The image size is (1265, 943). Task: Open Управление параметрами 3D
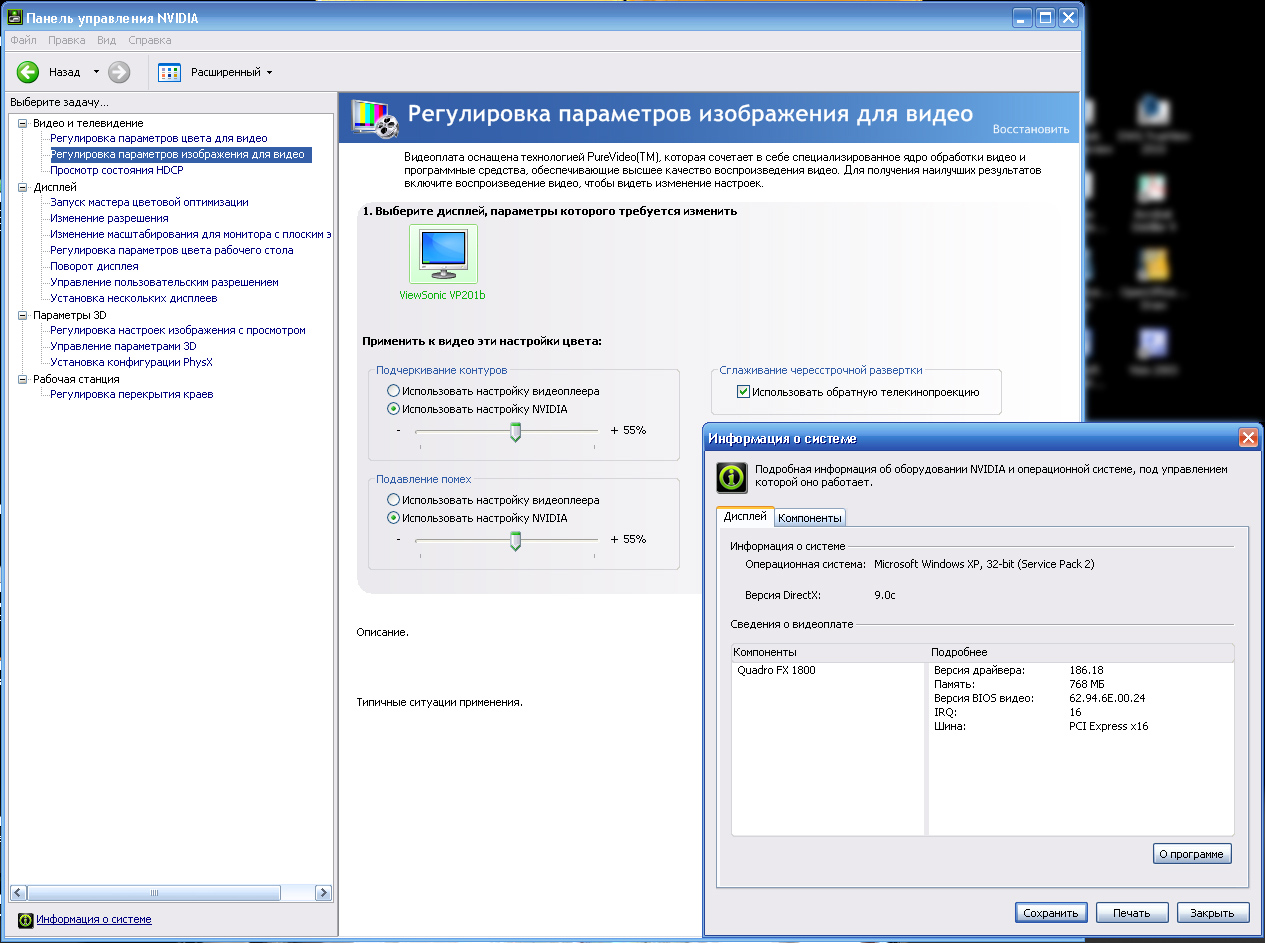pyautogui.click(x=124, y=346)
